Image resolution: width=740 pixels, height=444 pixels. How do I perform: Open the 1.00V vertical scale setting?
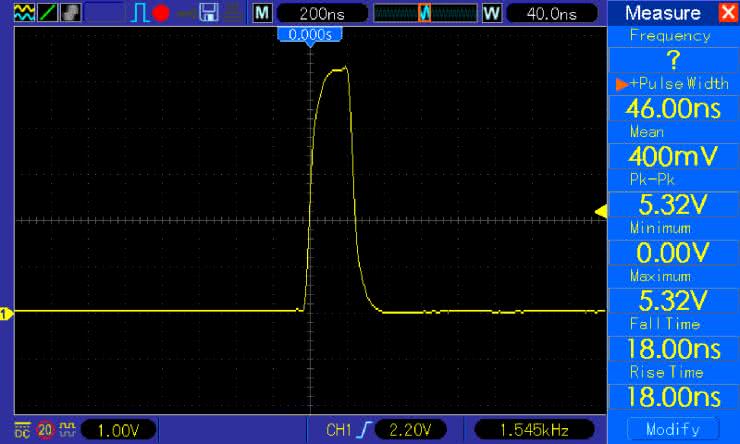point(116,430)
